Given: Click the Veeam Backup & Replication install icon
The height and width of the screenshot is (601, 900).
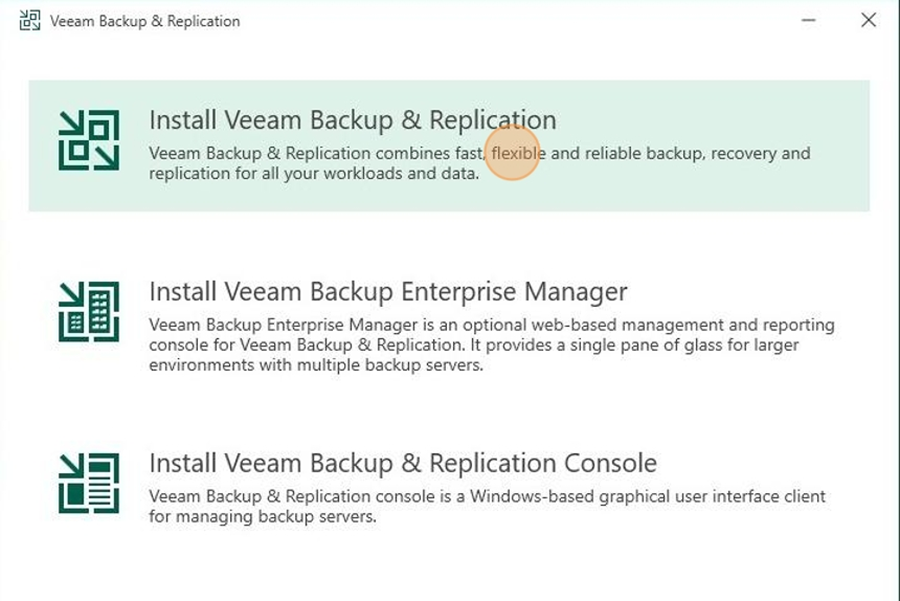Looking at the screenshot, I should click(89, 140).
